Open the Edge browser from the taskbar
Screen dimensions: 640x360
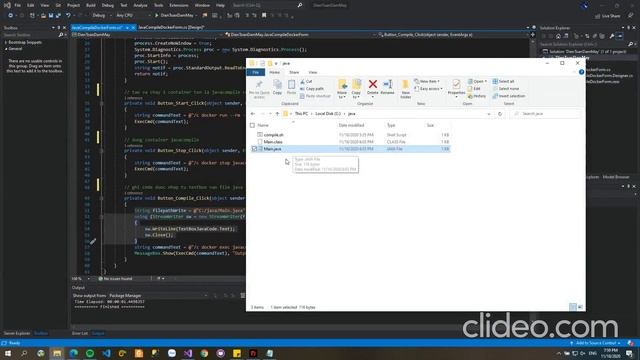73,353
